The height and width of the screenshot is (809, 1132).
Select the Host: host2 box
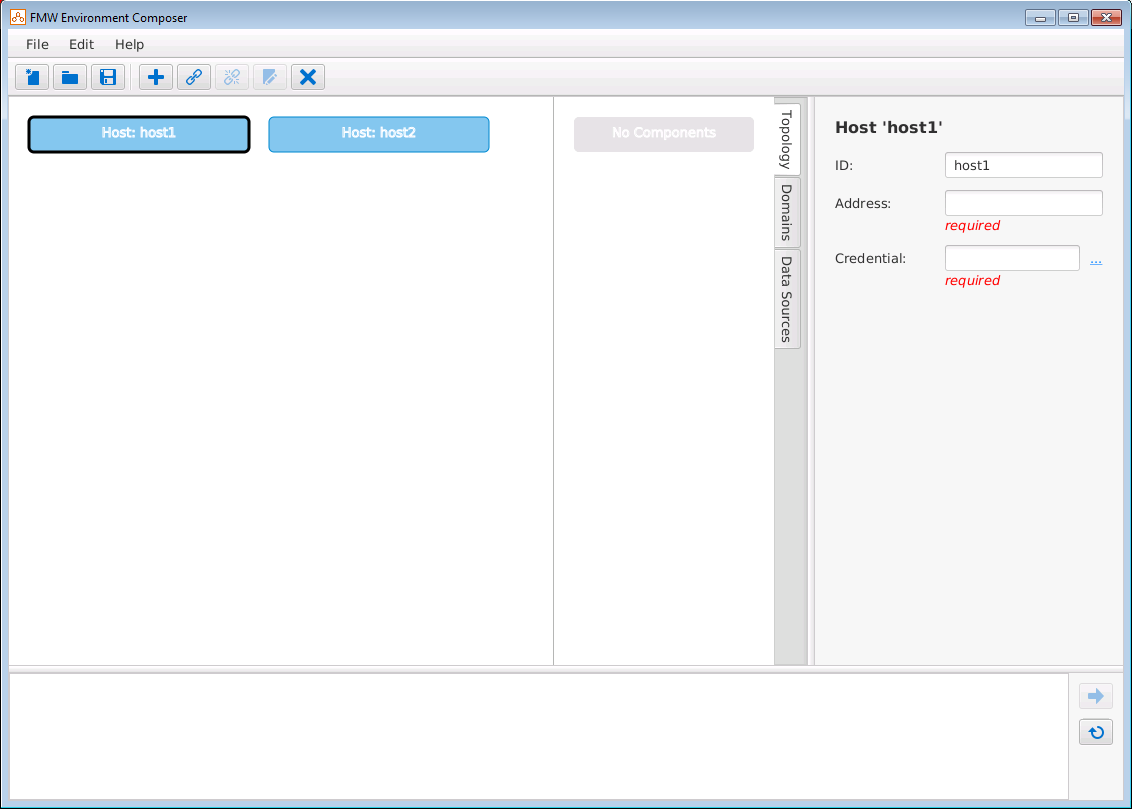379,134
